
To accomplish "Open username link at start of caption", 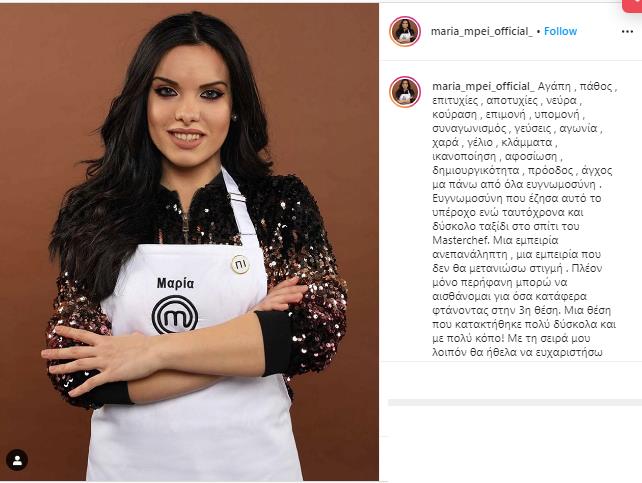I will point(484,87).
